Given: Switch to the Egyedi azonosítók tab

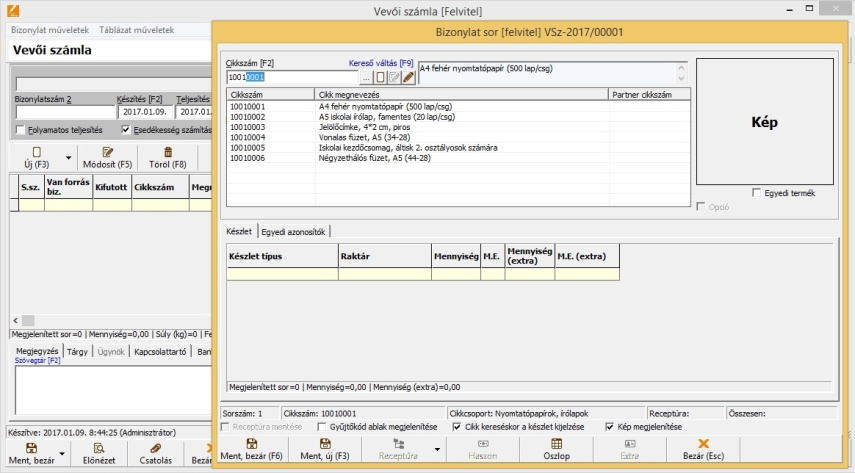Looking at the screenshot, I should [294, 231].
